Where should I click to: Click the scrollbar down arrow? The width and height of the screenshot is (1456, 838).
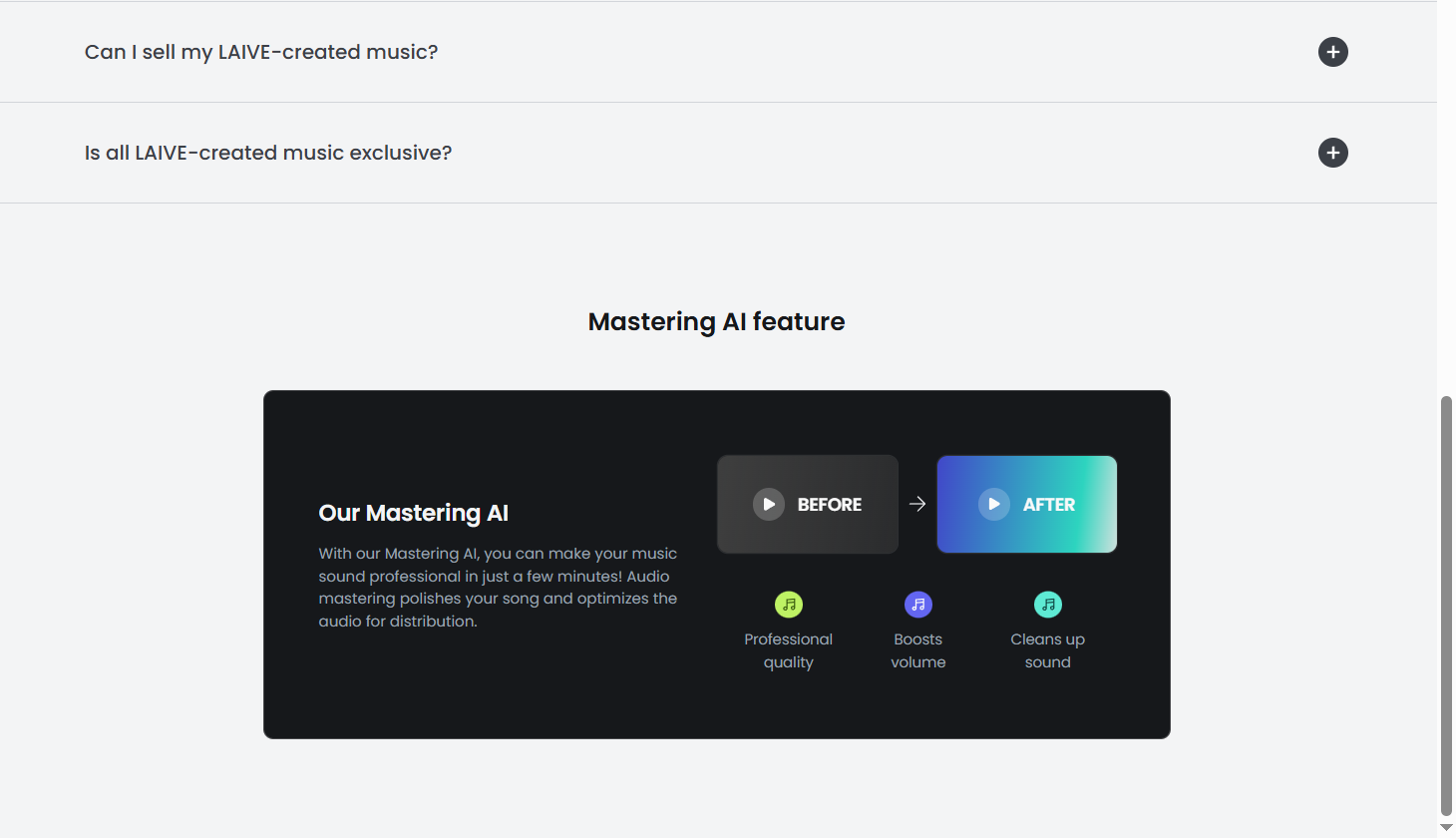(1446, 828)
